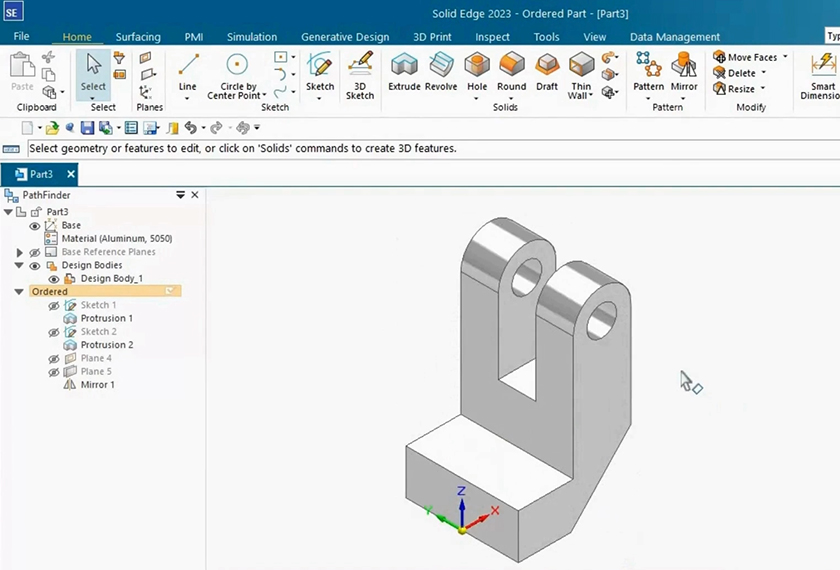Pick the Line sketch tool

187,71
